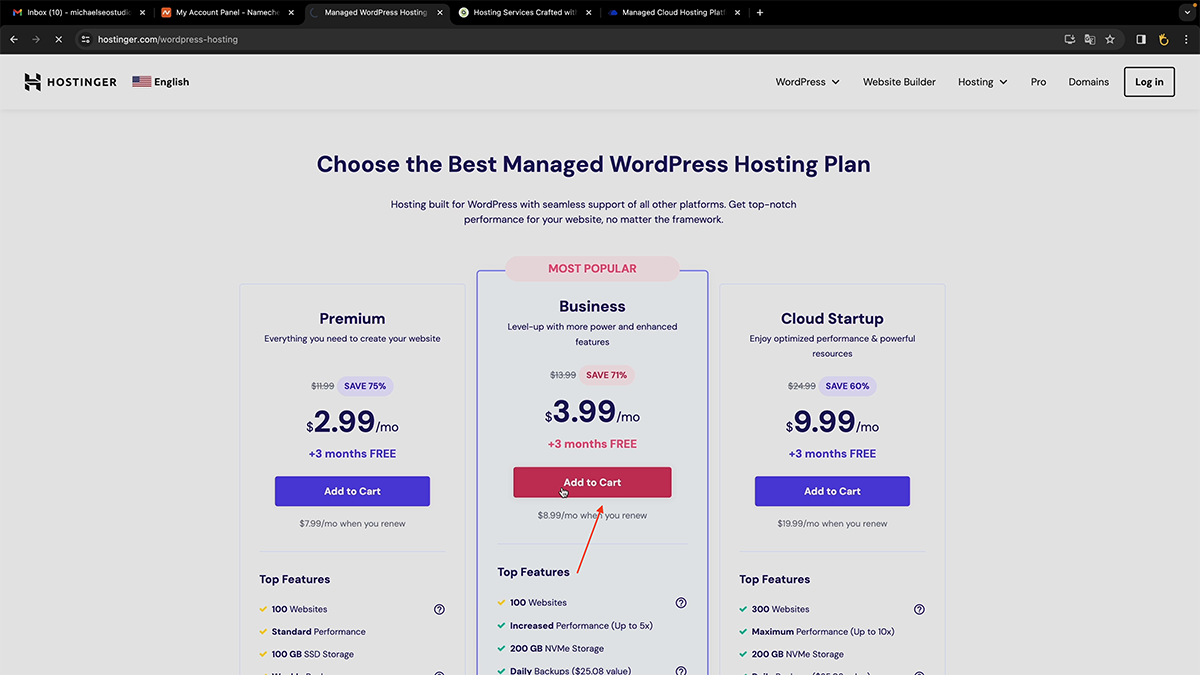View site information icon in address bar
This screenshot has width=1200, height=675.
[86, 39]
